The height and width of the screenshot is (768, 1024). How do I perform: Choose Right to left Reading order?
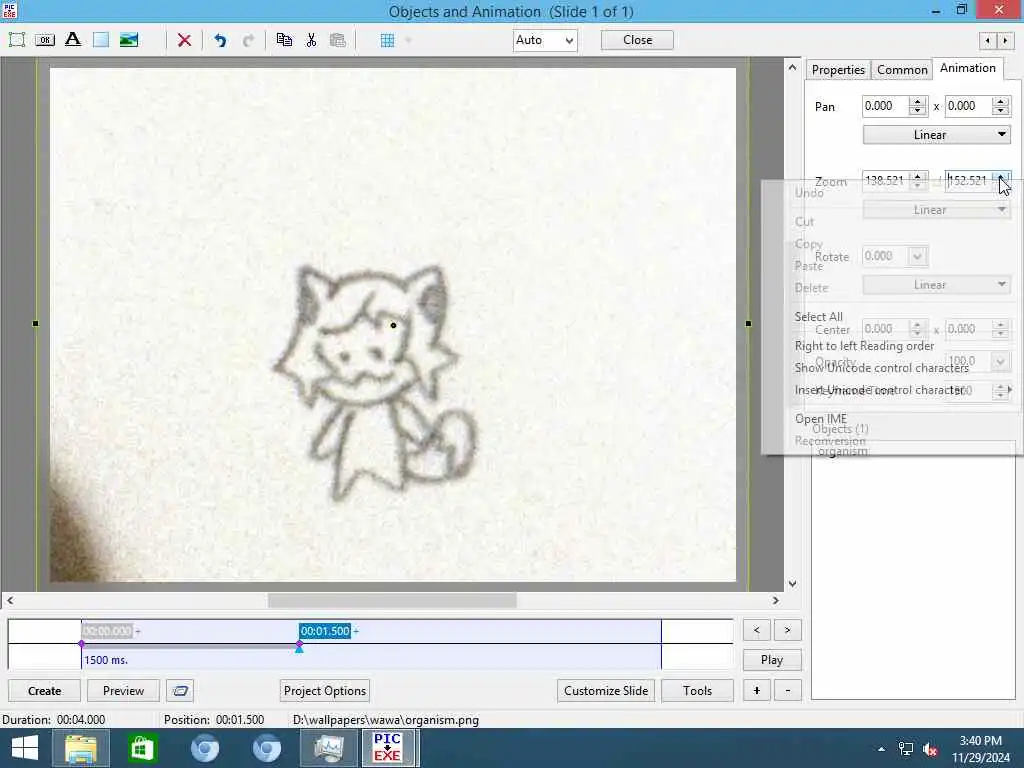click(x=864, y=345)
